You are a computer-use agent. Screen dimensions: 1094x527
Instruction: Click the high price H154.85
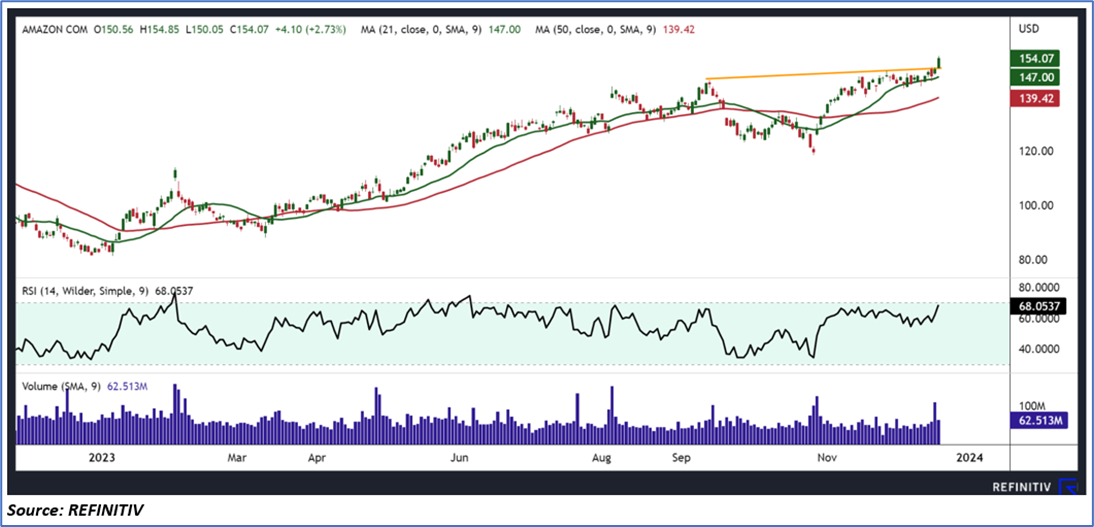[x=158, y=30]
